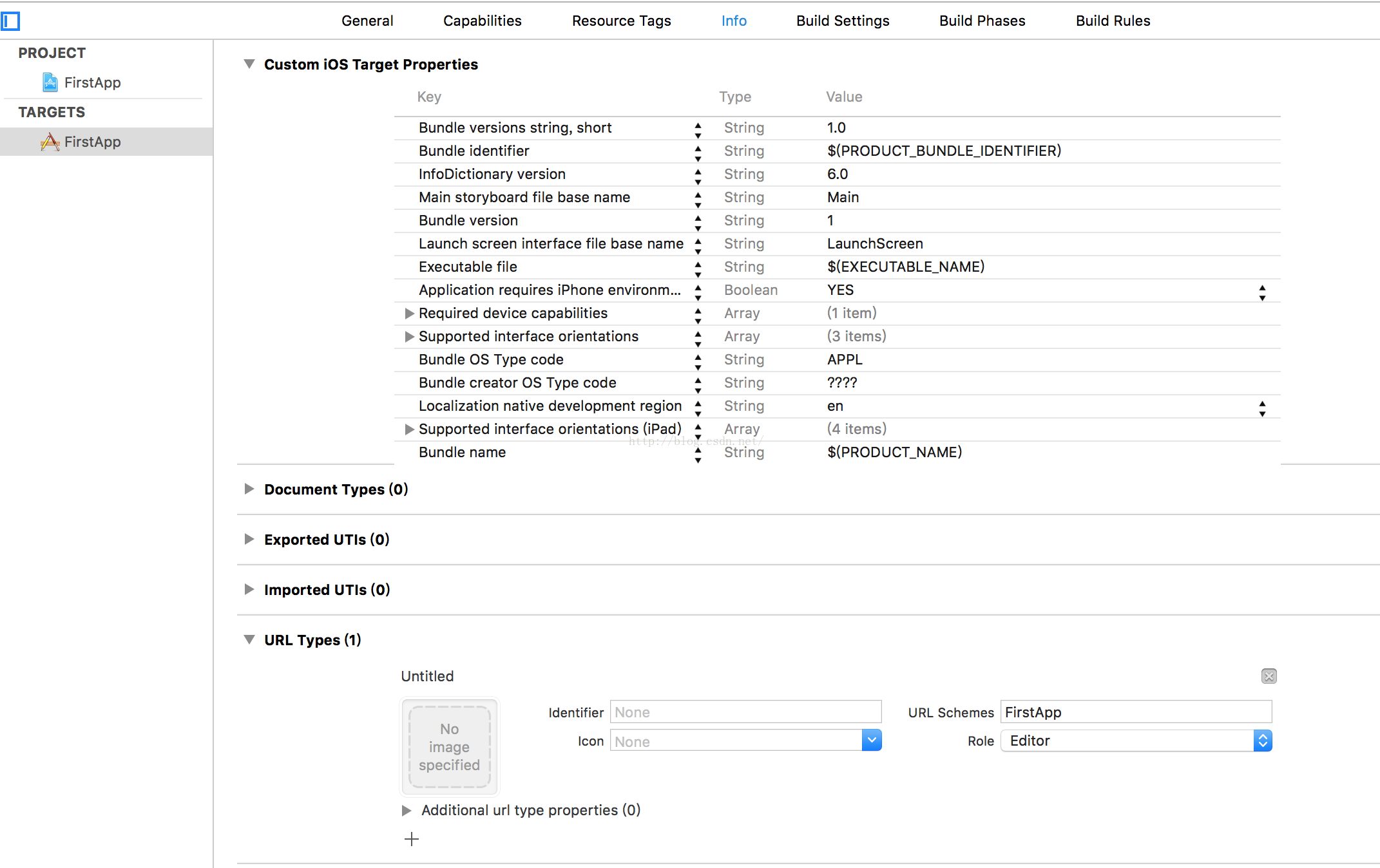The width and height of the screenshot is (1380, 868).
Task: Click the Identifier input field
Action: click(x=745, y=712)
